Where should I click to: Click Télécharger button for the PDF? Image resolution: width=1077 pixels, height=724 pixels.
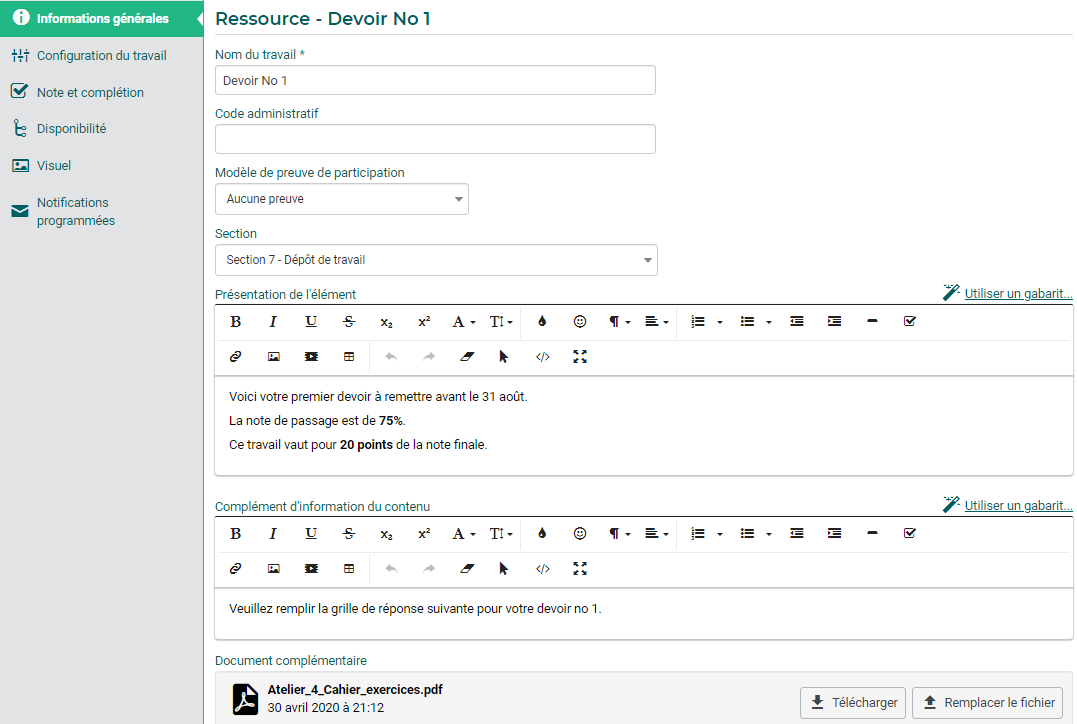pos(853,703)
